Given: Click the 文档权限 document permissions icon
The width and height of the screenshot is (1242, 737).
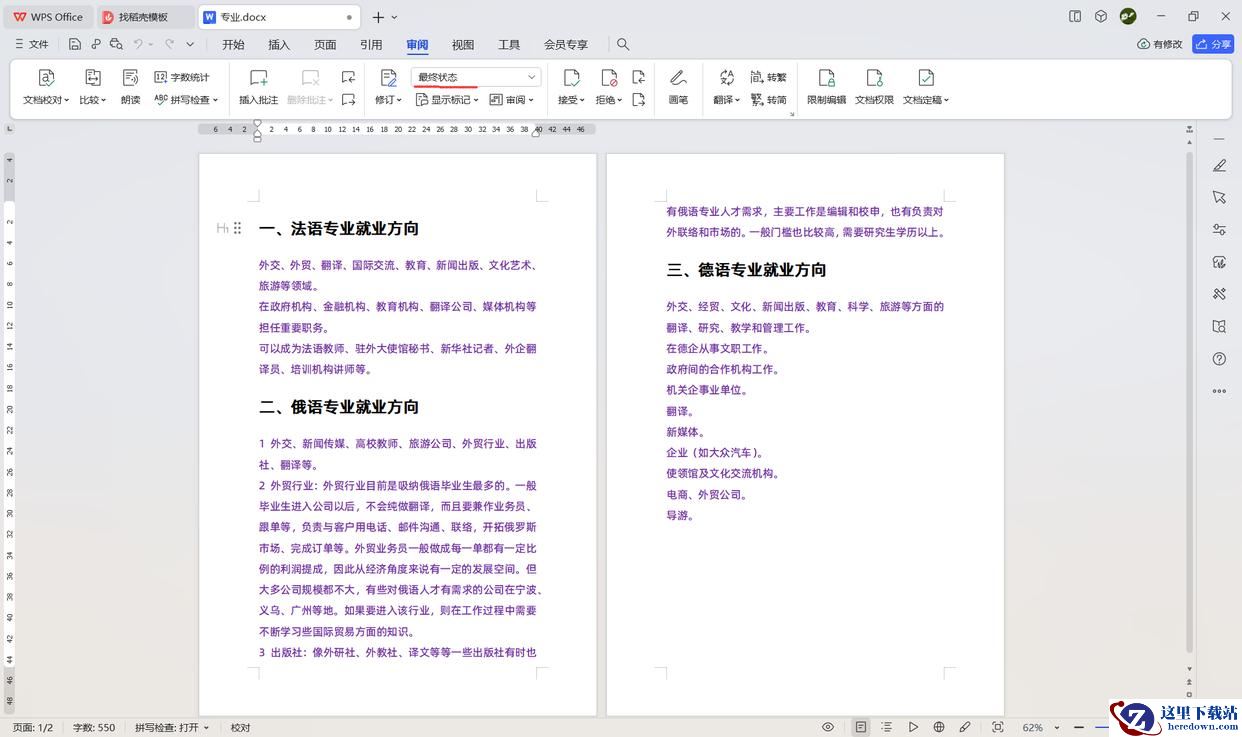Looking at the screenshot, I should click(x=874, y=87).
